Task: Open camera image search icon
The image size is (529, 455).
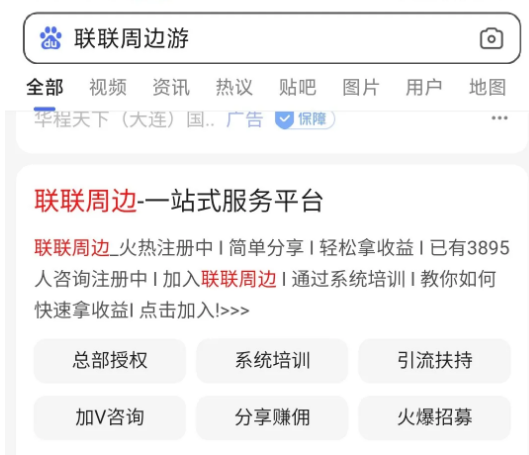Action: [491, 38]
